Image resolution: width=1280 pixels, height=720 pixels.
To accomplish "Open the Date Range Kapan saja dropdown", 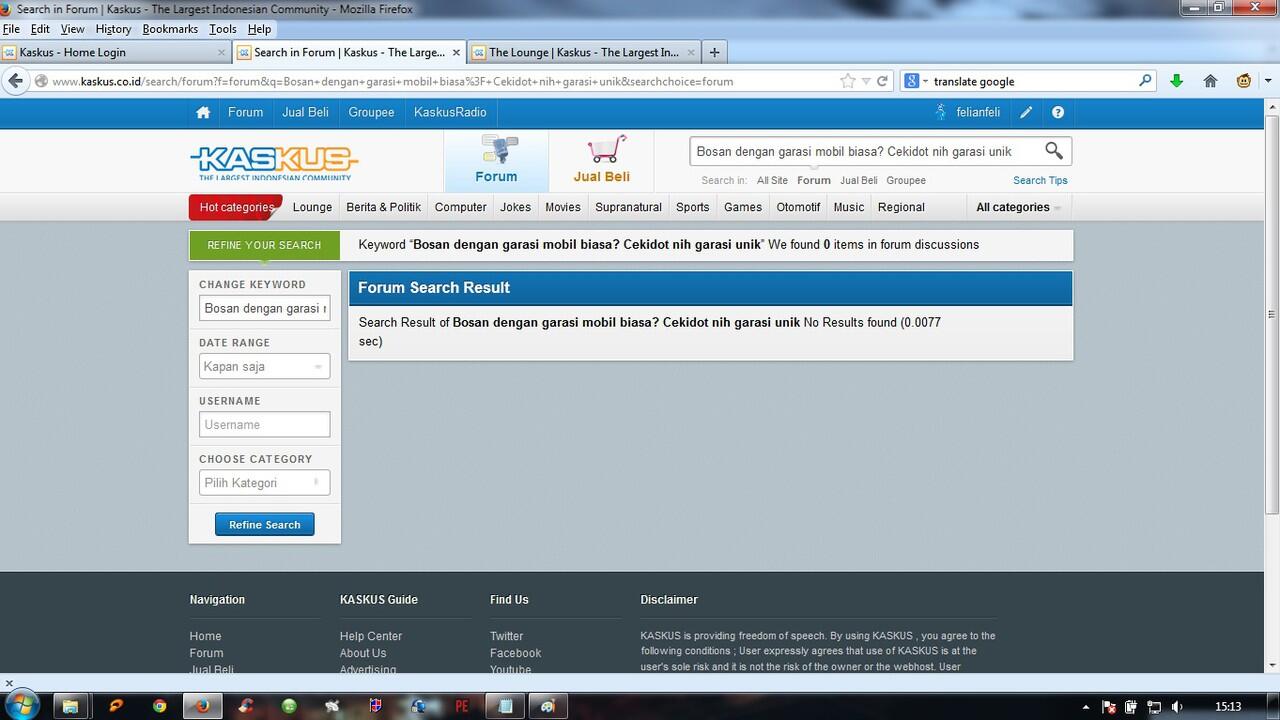I will [264, 367].
